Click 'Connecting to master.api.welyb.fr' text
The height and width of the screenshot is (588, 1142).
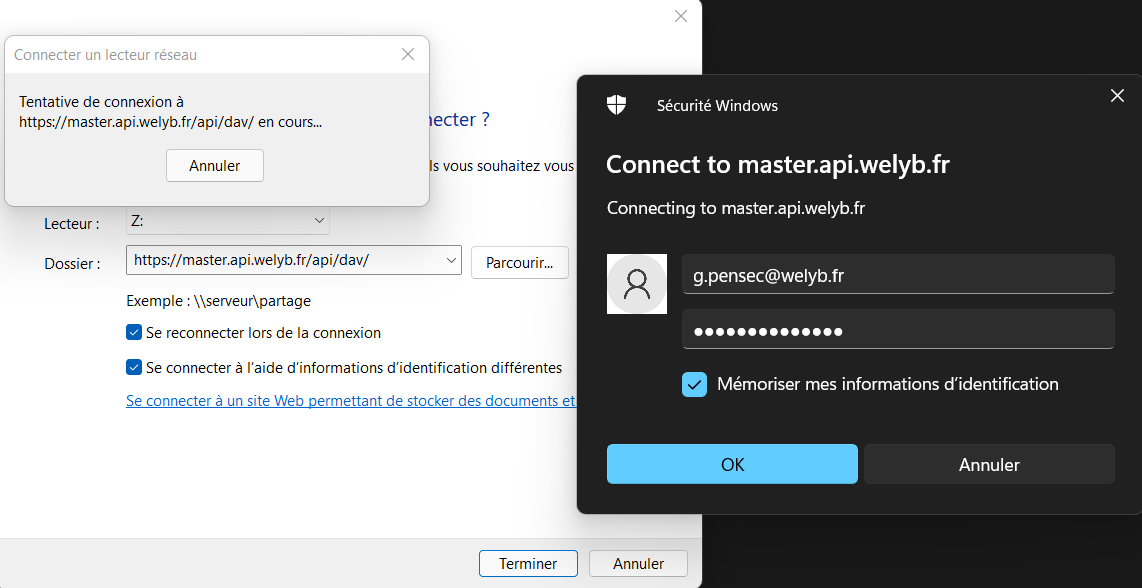click(736, 208)
